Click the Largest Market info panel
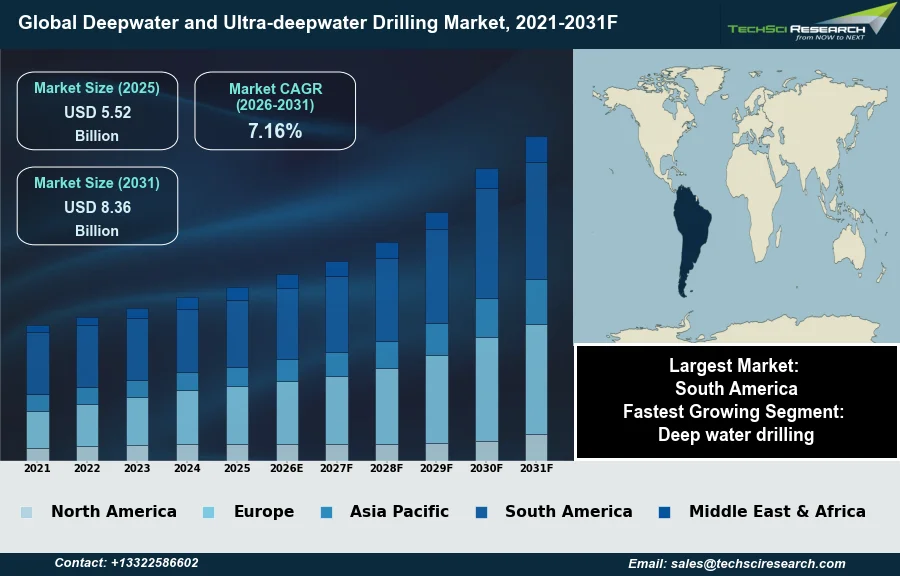 (x=736, y=400)
